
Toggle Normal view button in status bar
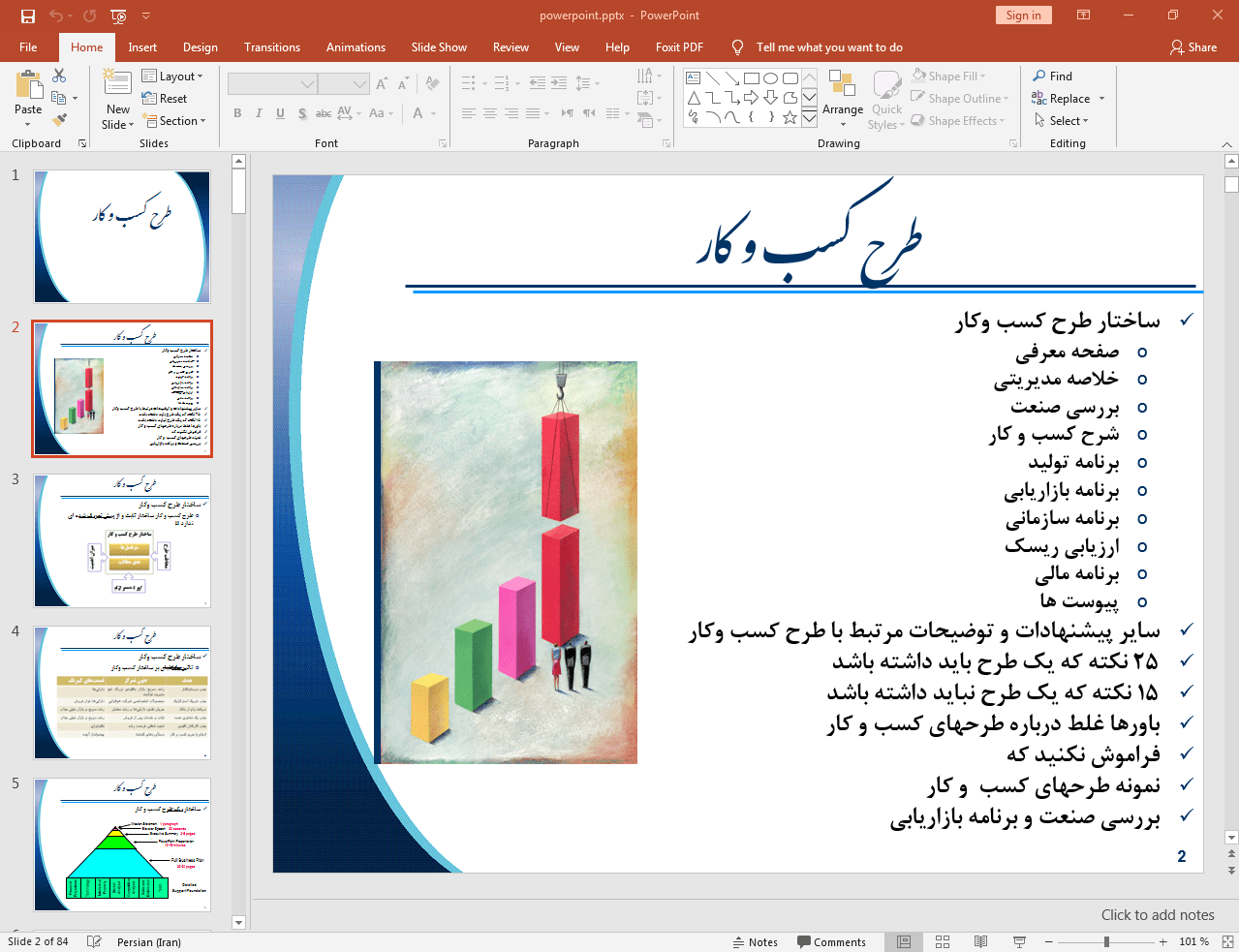[x=903, y=941]
